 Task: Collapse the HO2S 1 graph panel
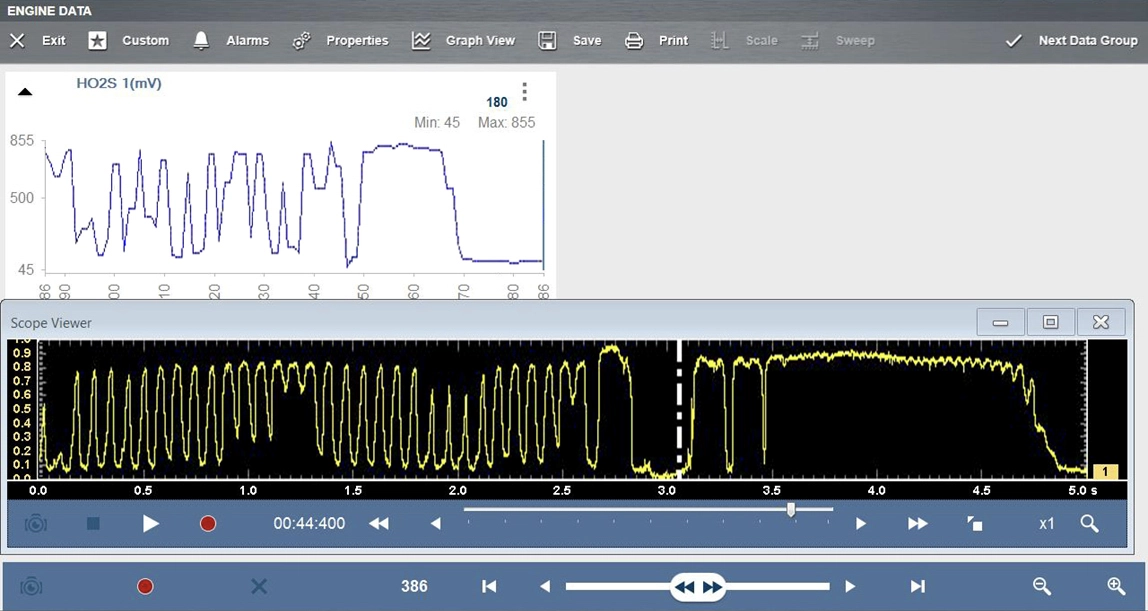(26, 92)
